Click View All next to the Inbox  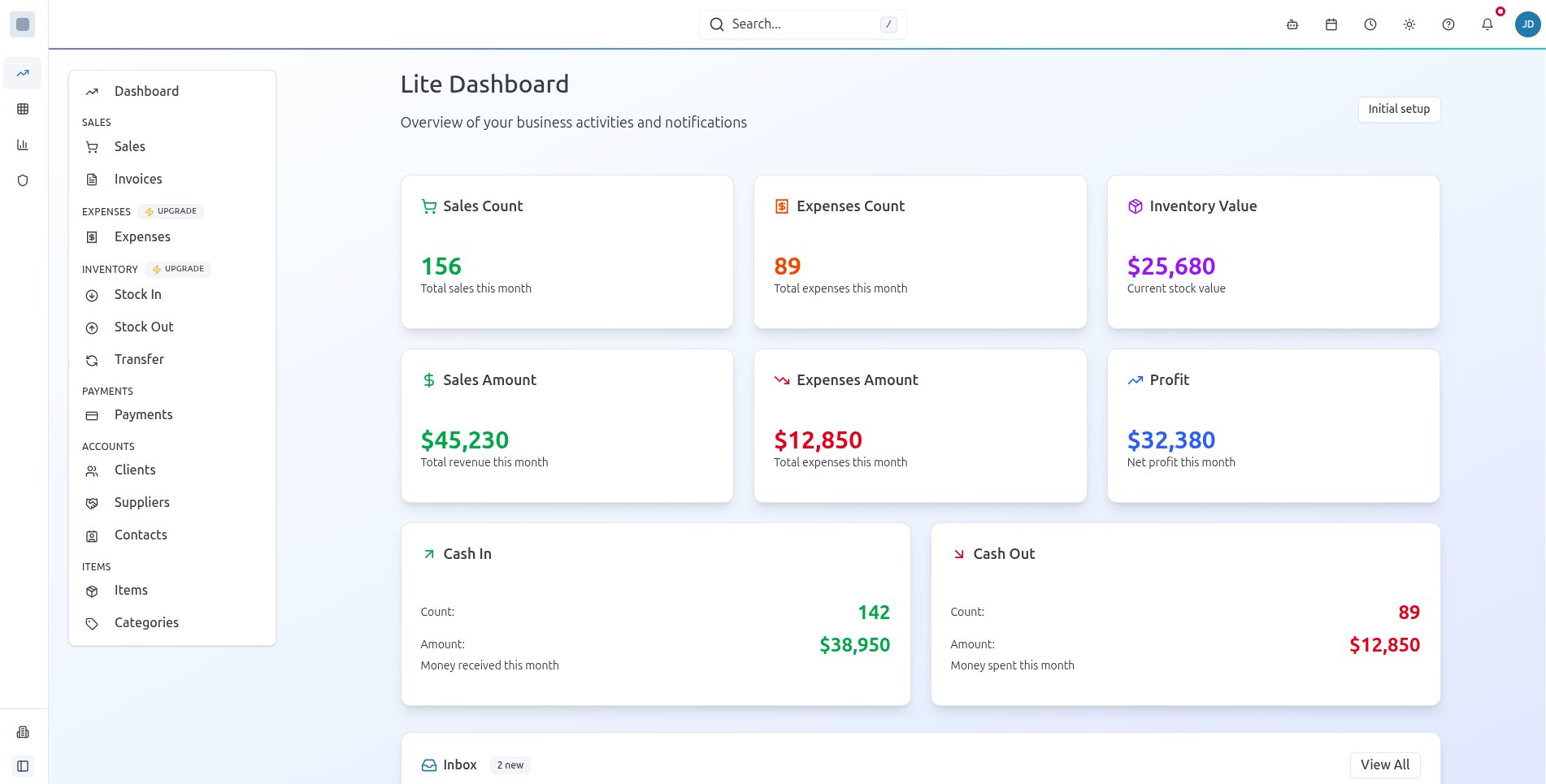coord(1385,765)
